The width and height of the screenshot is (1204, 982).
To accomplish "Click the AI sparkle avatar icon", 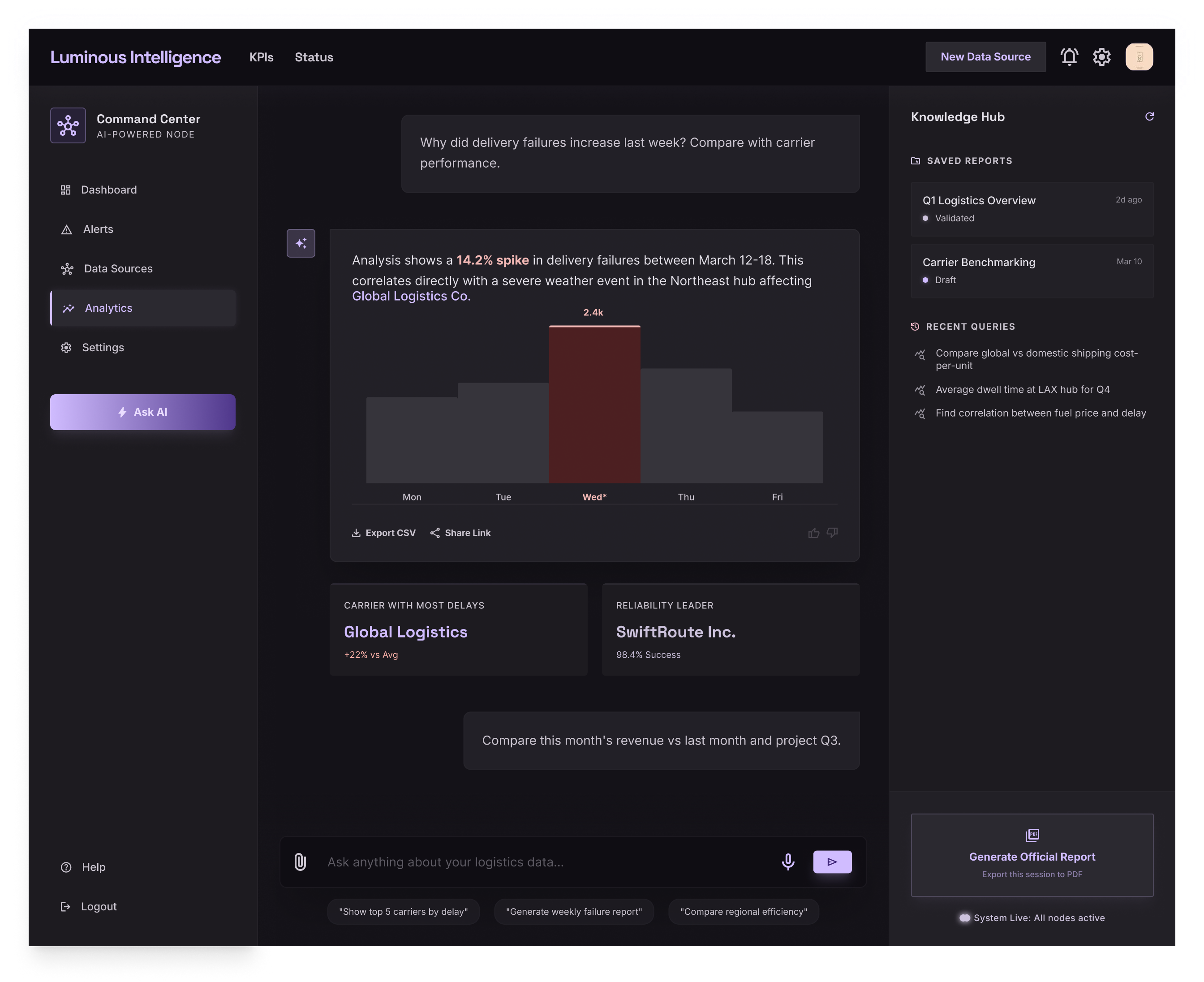I will [x=301, y=243].
